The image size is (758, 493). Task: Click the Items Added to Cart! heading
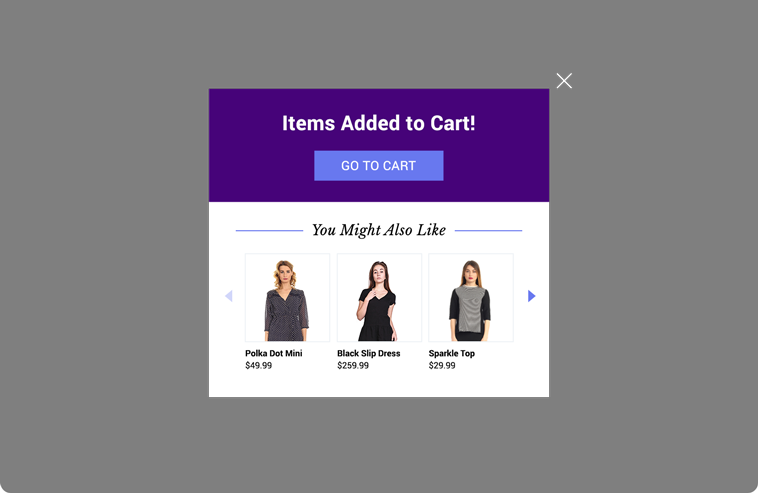[x=379, y=123]
